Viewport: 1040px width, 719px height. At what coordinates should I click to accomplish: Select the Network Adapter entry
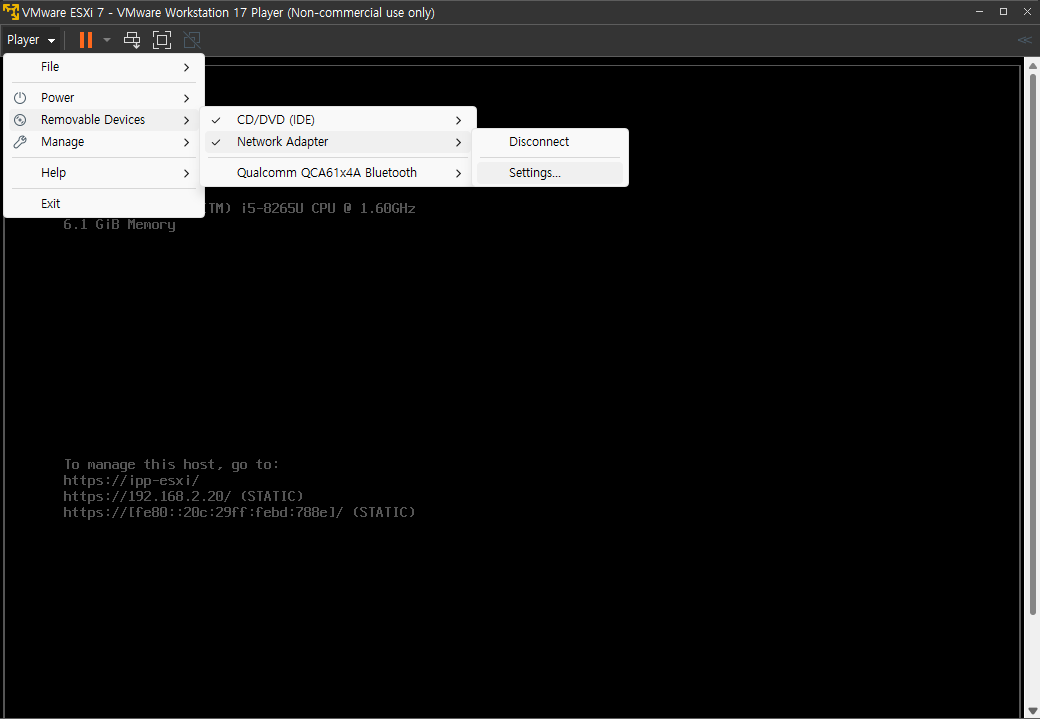338,142
